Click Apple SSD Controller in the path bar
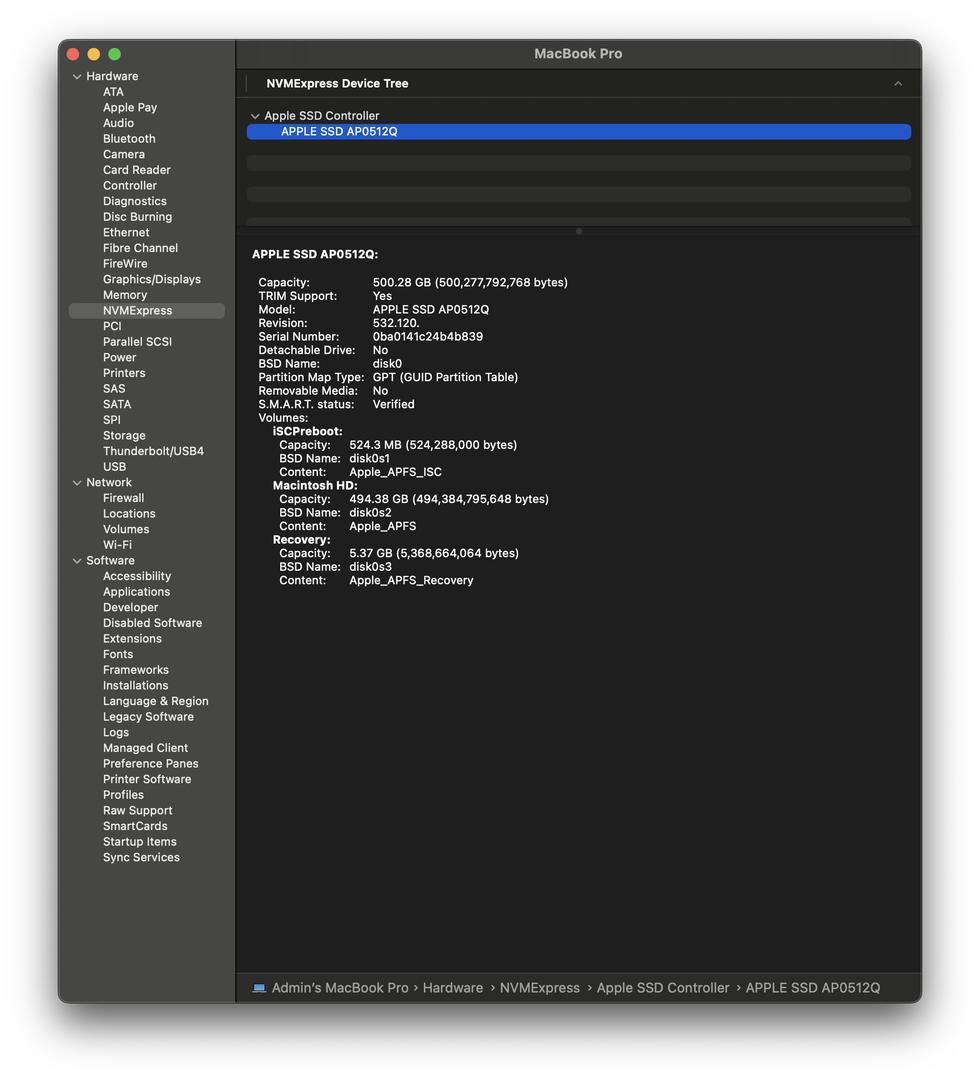The height and width of the screenshot is (1080, 980). [663, 988]
